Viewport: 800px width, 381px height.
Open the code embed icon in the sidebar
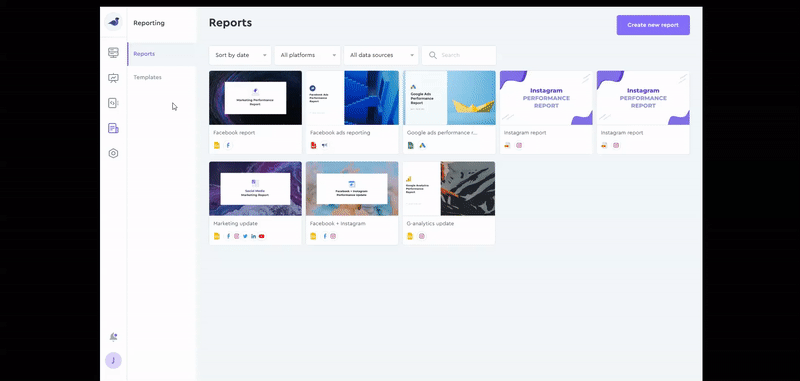(113, 103)
